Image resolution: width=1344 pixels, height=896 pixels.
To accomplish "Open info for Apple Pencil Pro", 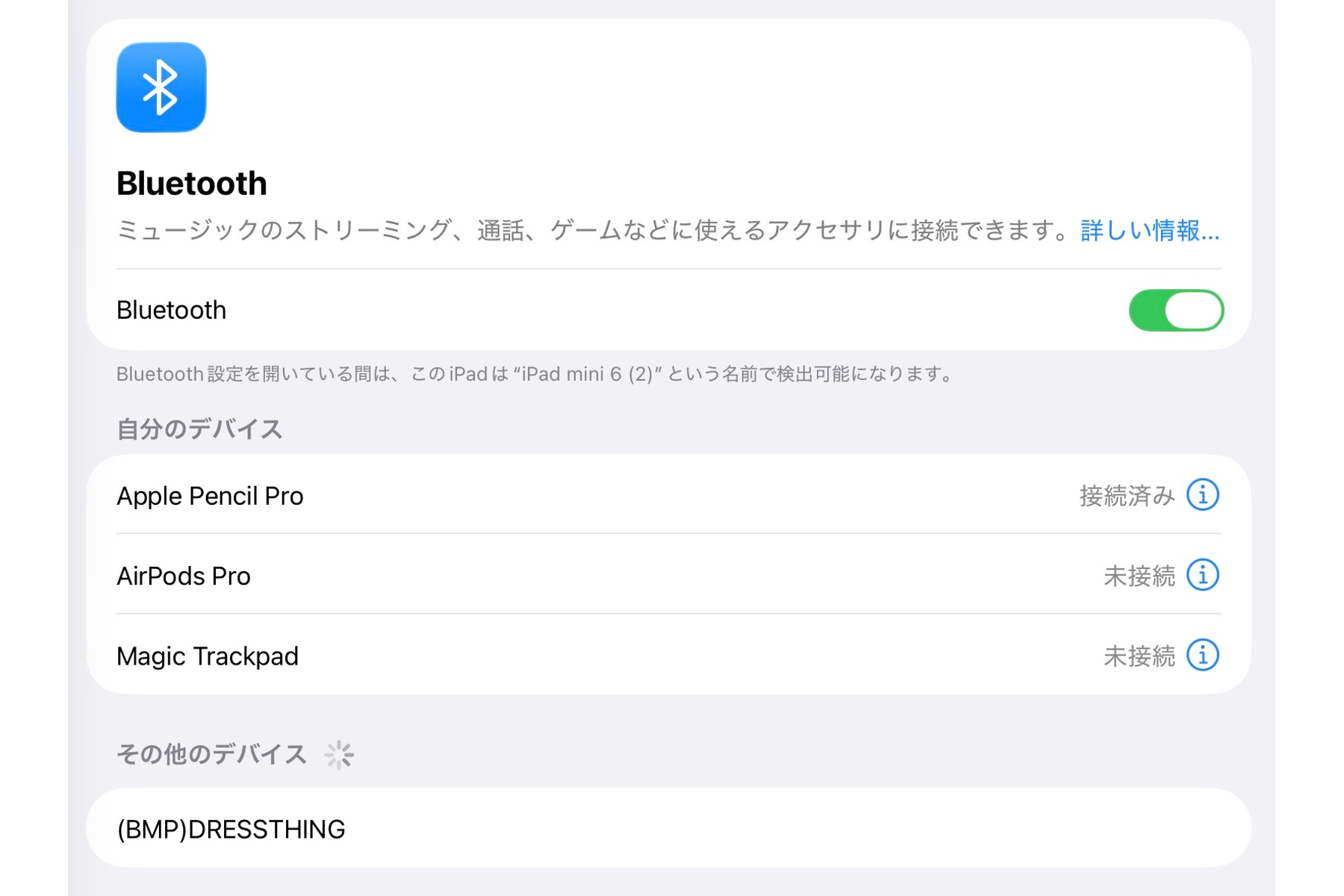I will (1202, 495).
